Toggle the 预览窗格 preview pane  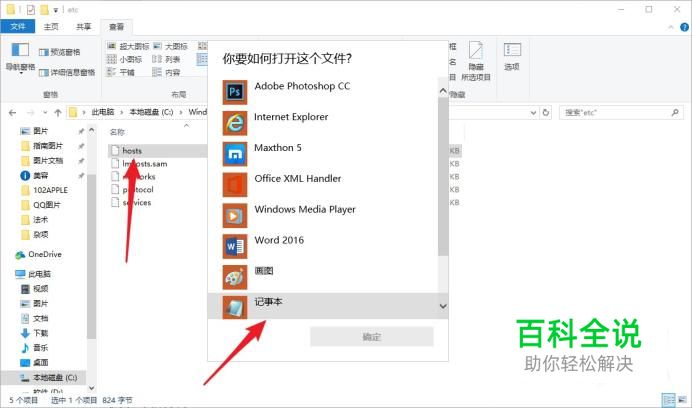pyautogui.click(x=60, y=52)
